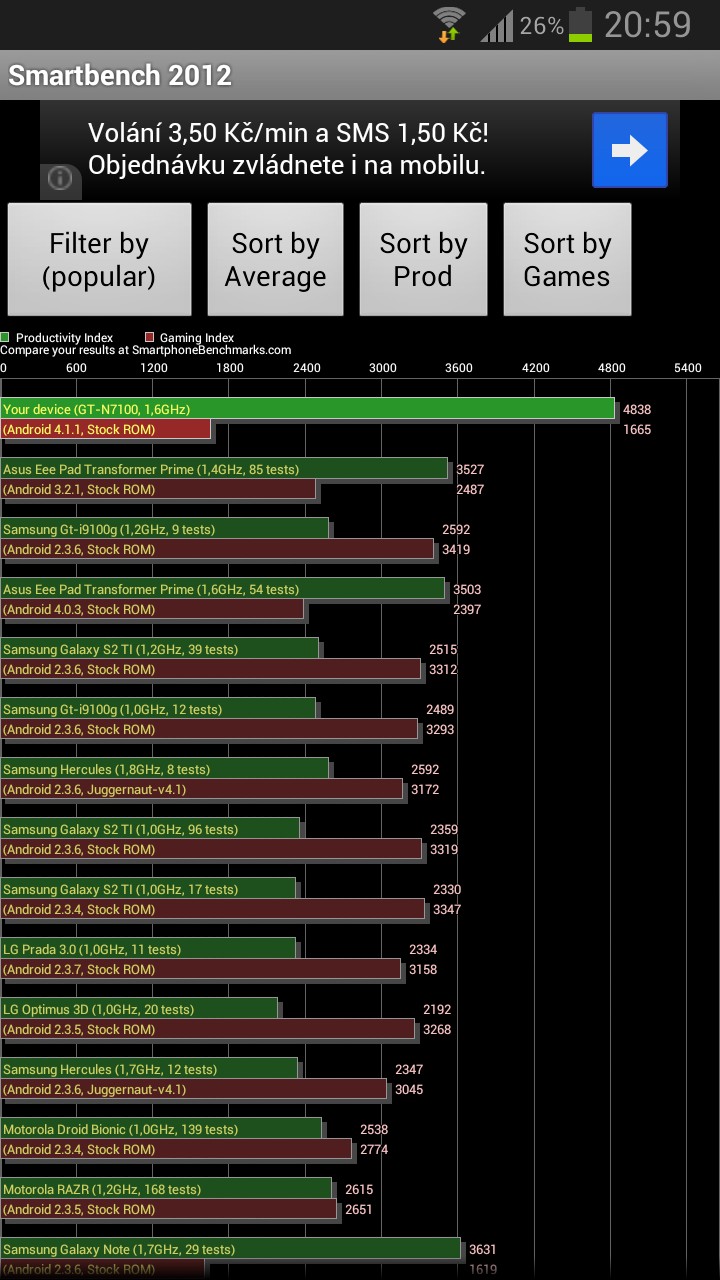Tap the green Productivity Index legend swatch
720x1280 pixels.
(5, 338)
